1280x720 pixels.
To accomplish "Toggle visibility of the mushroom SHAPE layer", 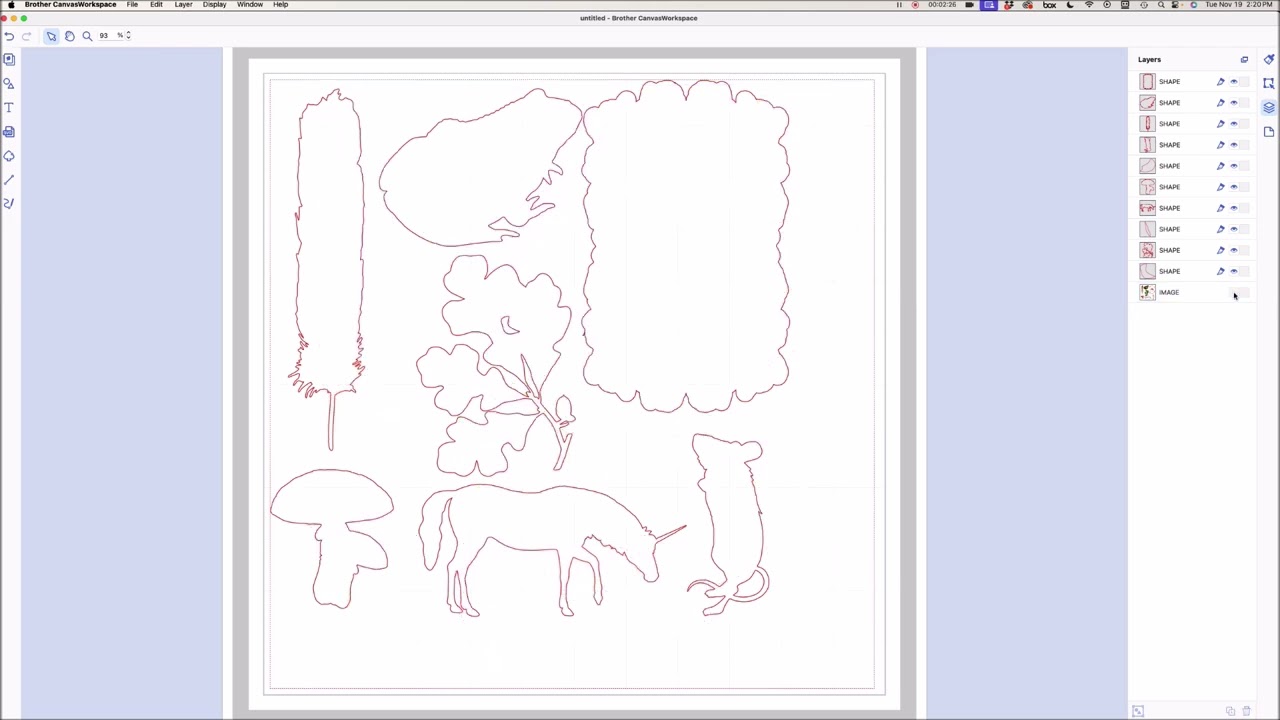I will pyautogui.click(x=1234, y=187).
